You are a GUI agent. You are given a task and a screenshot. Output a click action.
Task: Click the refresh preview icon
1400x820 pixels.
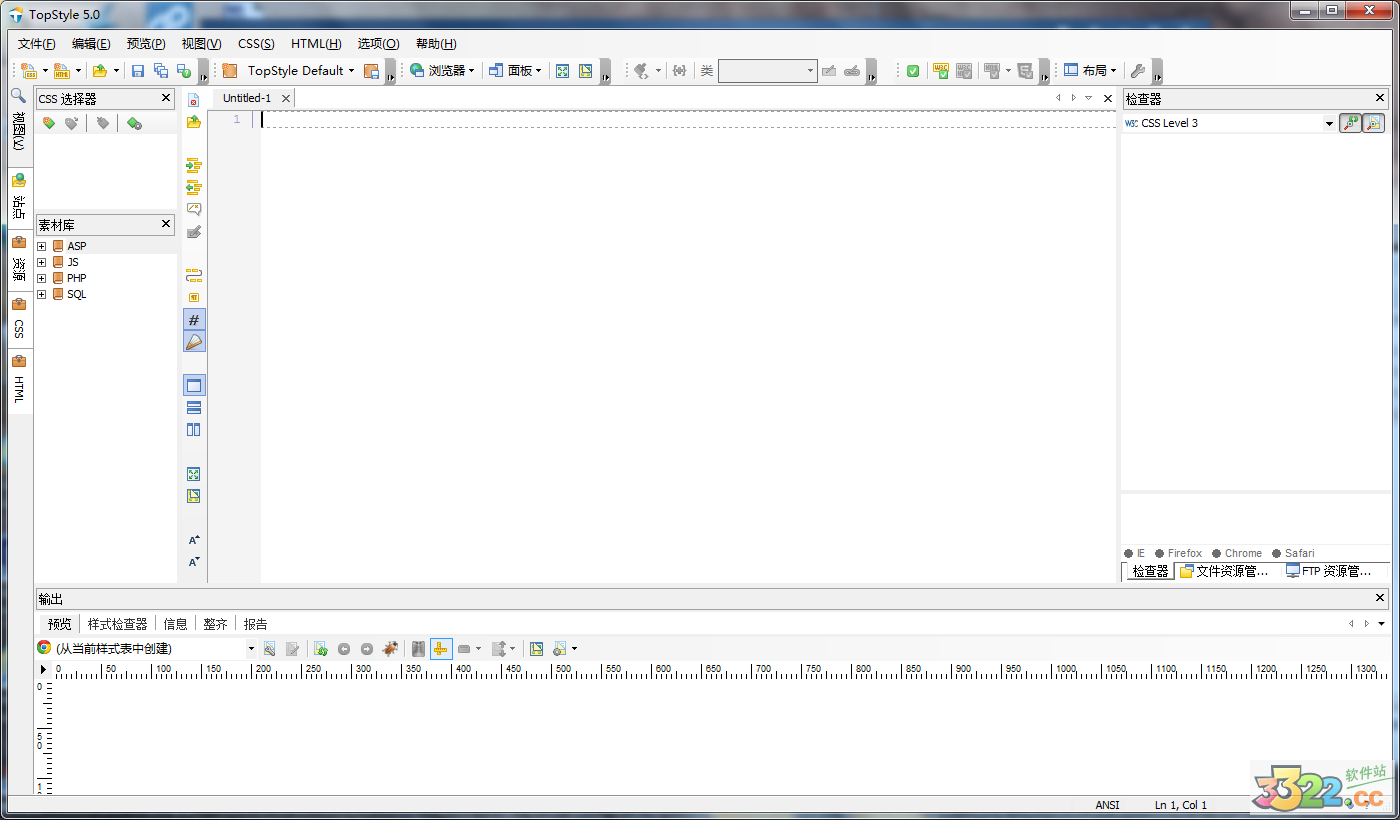click(321, 649)
